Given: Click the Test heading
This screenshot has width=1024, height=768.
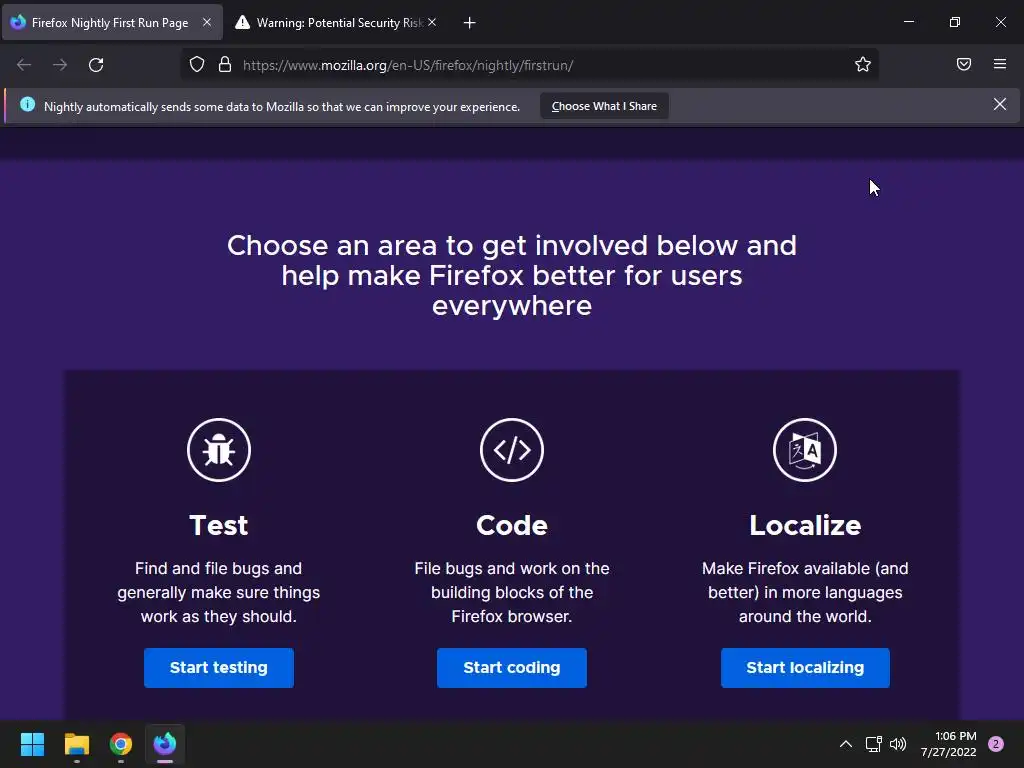Looking at the screenshot, I should tap(219, 525).
